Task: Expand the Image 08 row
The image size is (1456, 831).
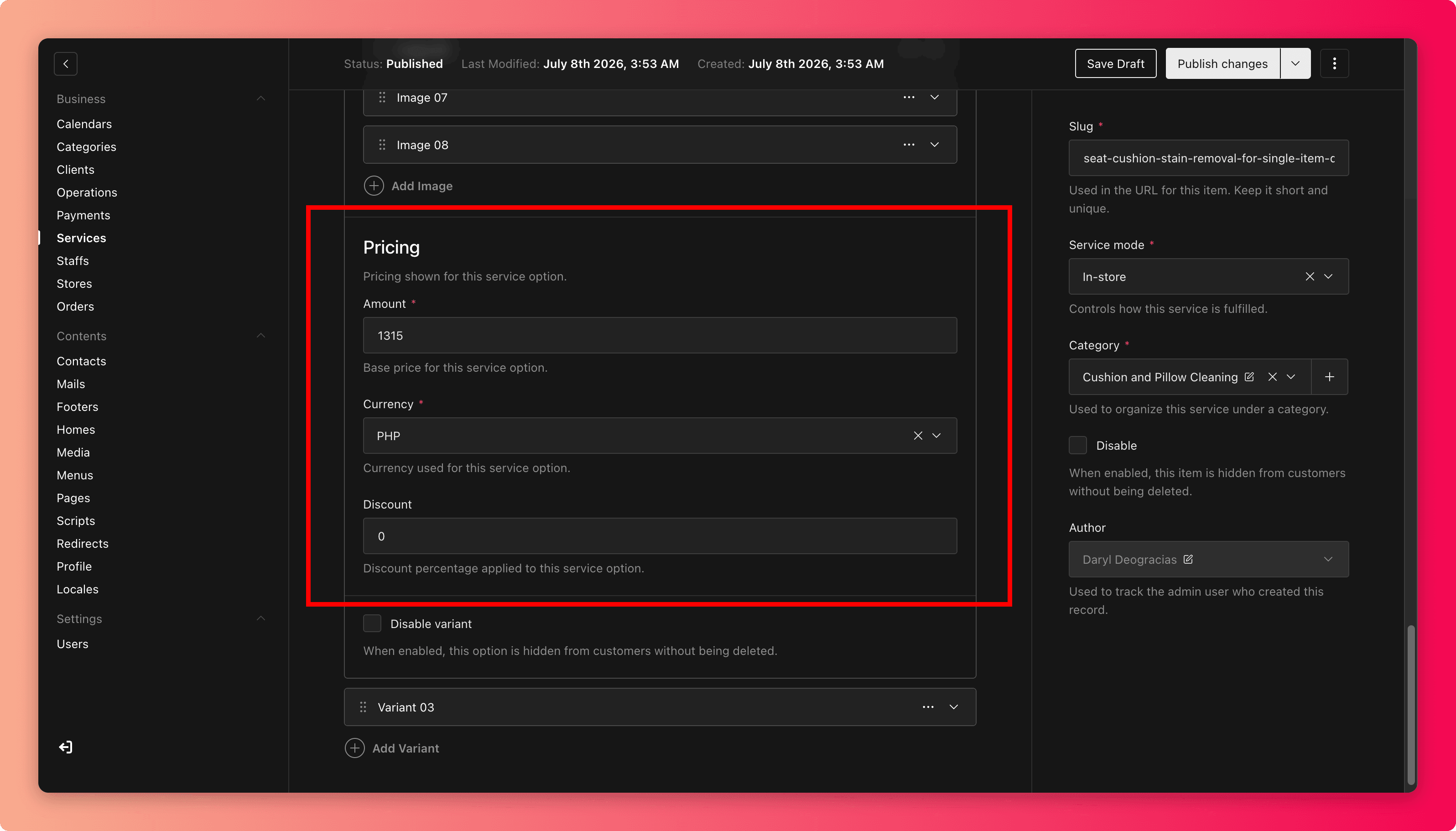Action: point(934,145)
